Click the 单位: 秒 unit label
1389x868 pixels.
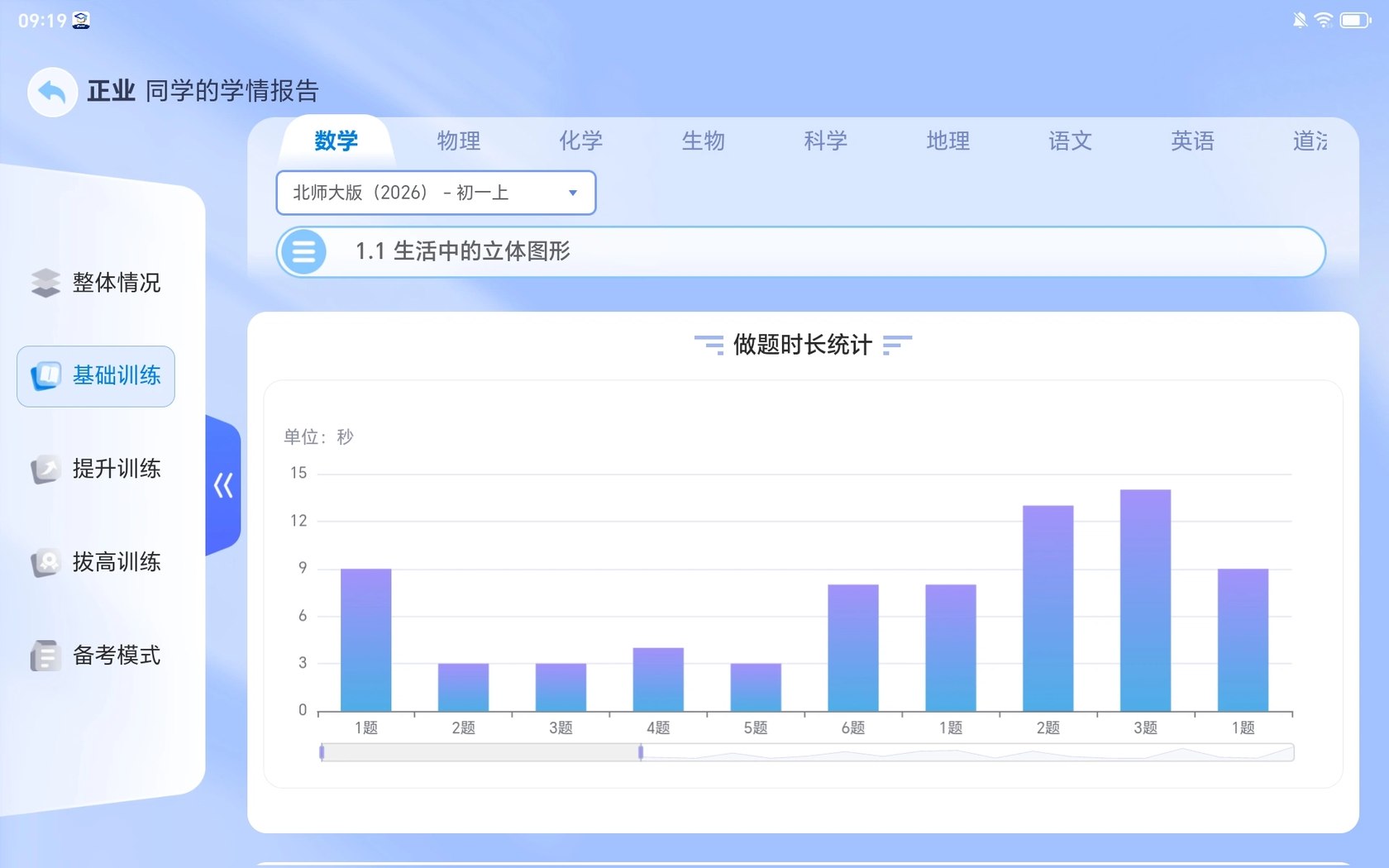click(x=318, y=436)
